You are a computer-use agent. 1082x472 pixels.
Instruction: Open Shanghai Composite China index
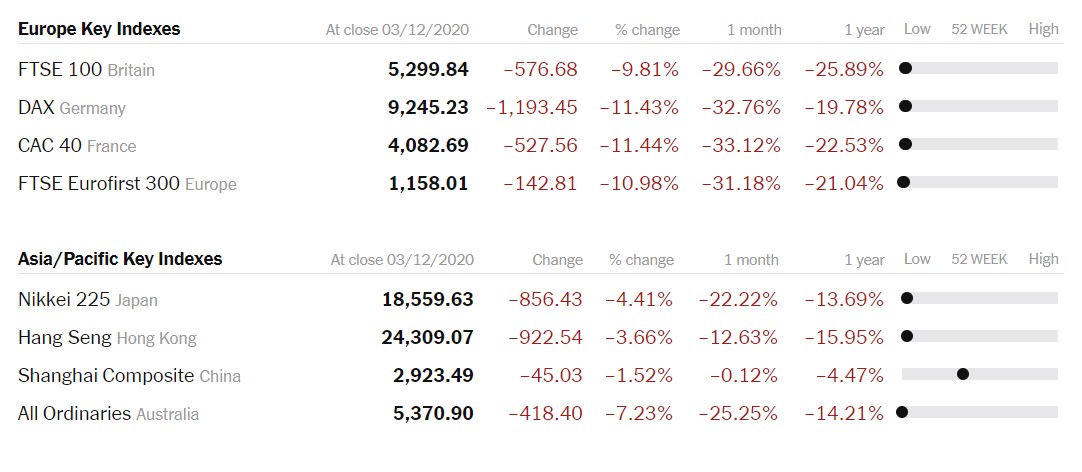click(129, 375)
